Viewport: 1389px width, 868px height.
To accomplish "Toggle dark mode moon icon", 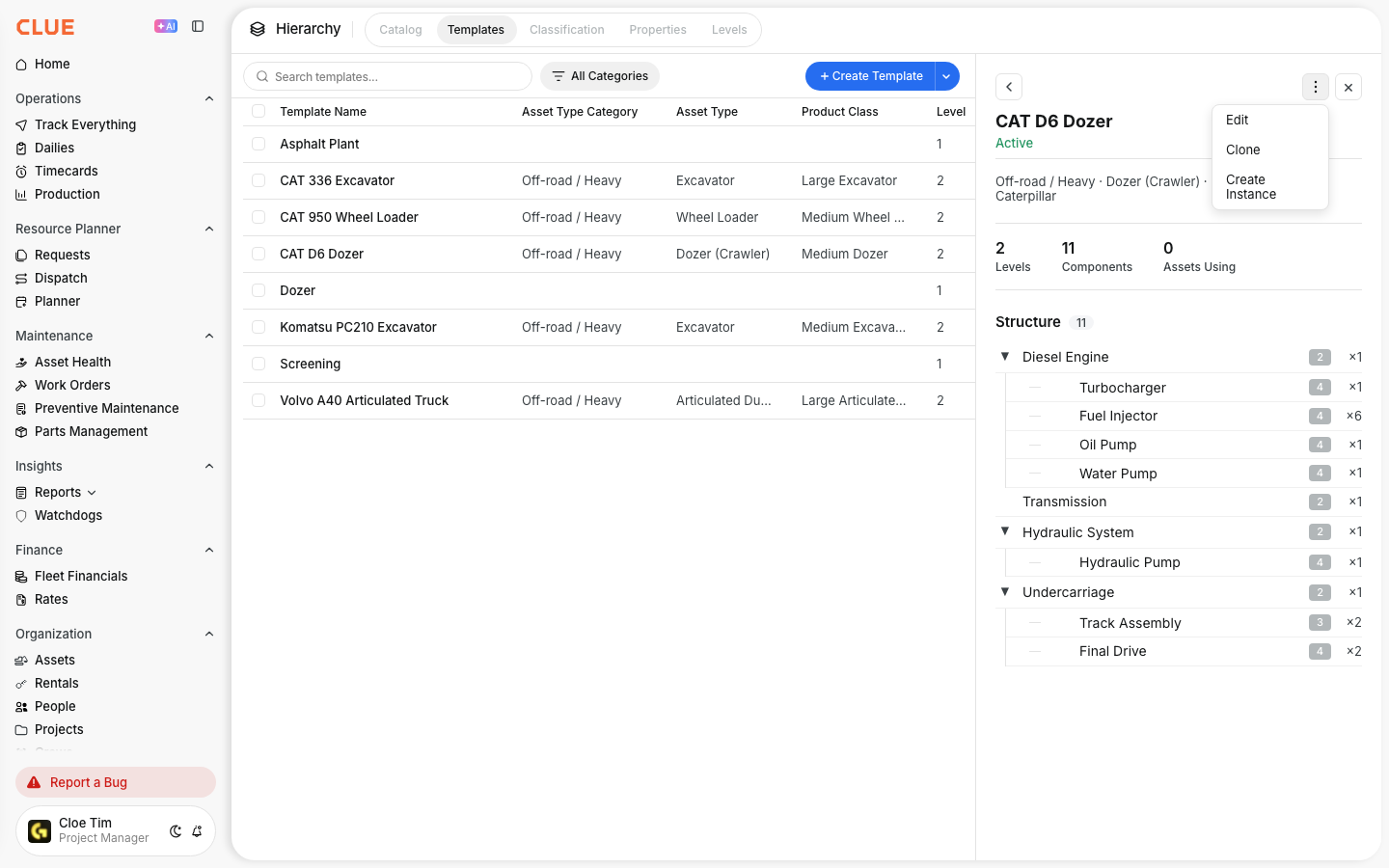I will 176,831.
